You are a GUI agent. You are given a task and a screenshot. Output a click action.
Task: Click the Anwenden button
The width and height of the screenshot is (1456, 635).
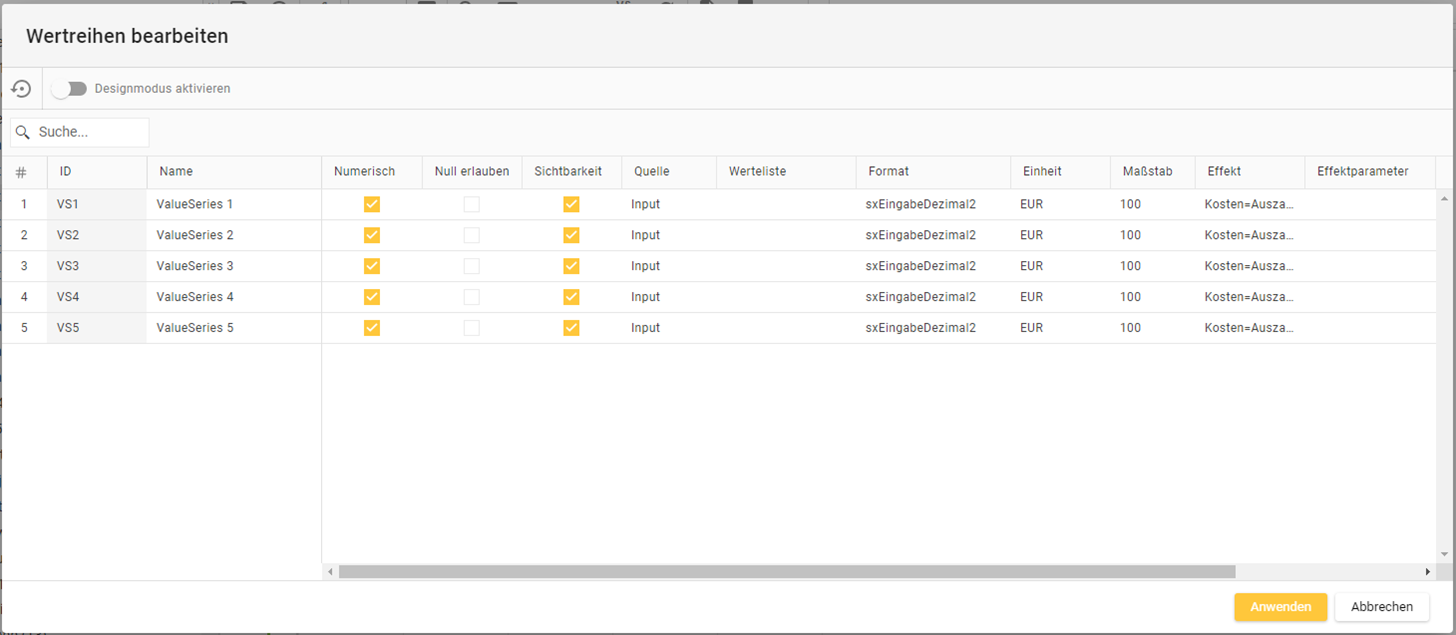(1280, 607)
